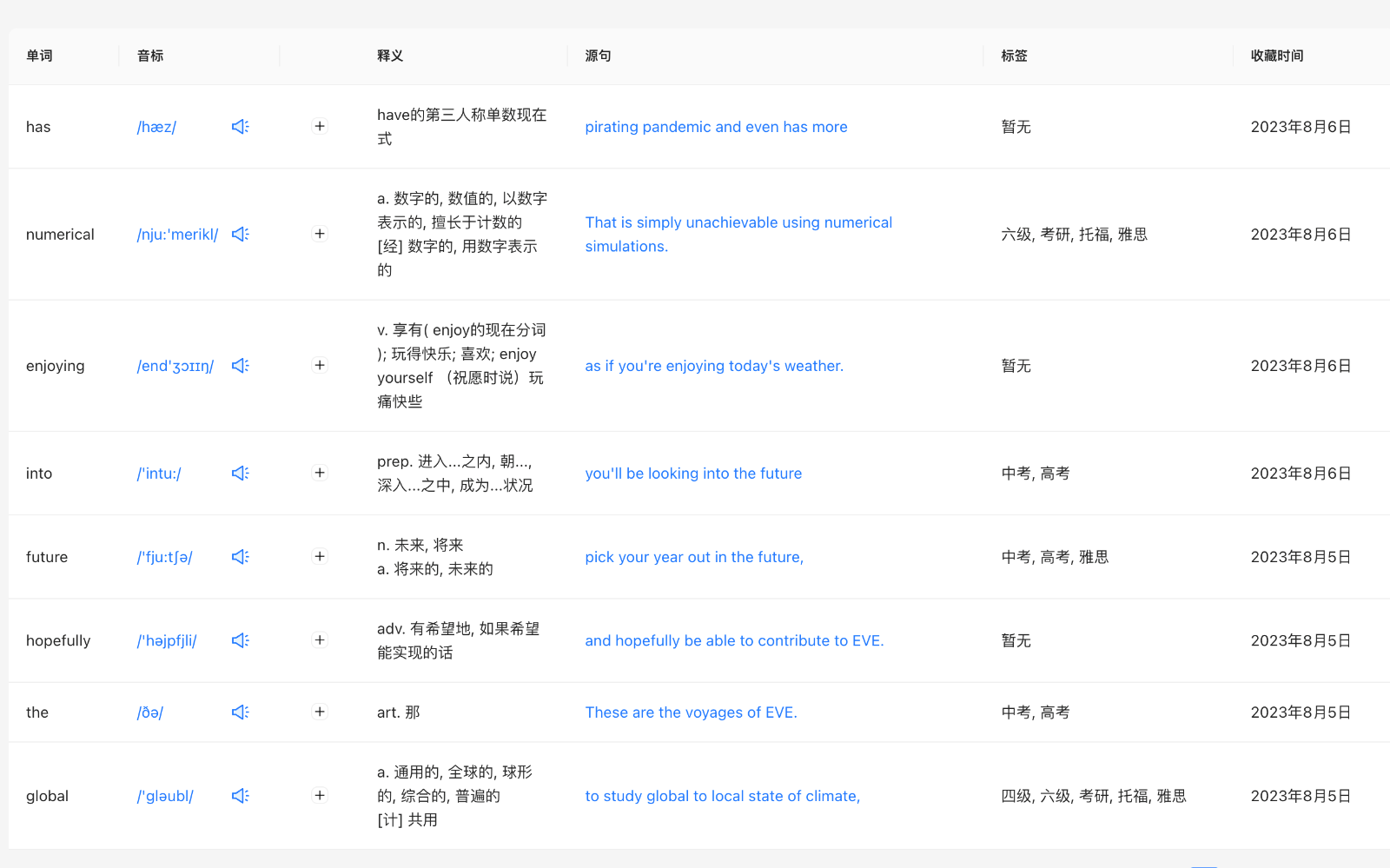Open source sentence "pirating pandemic and even has more"

point(716,127)
